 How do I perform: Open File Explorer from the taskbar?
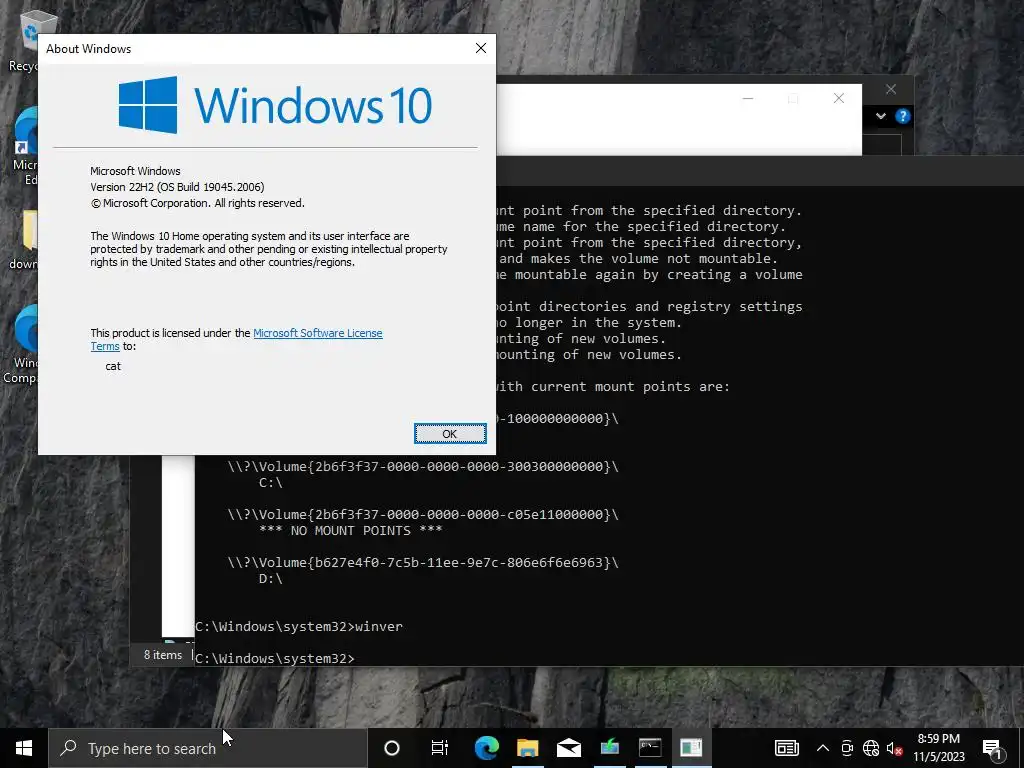528,748
